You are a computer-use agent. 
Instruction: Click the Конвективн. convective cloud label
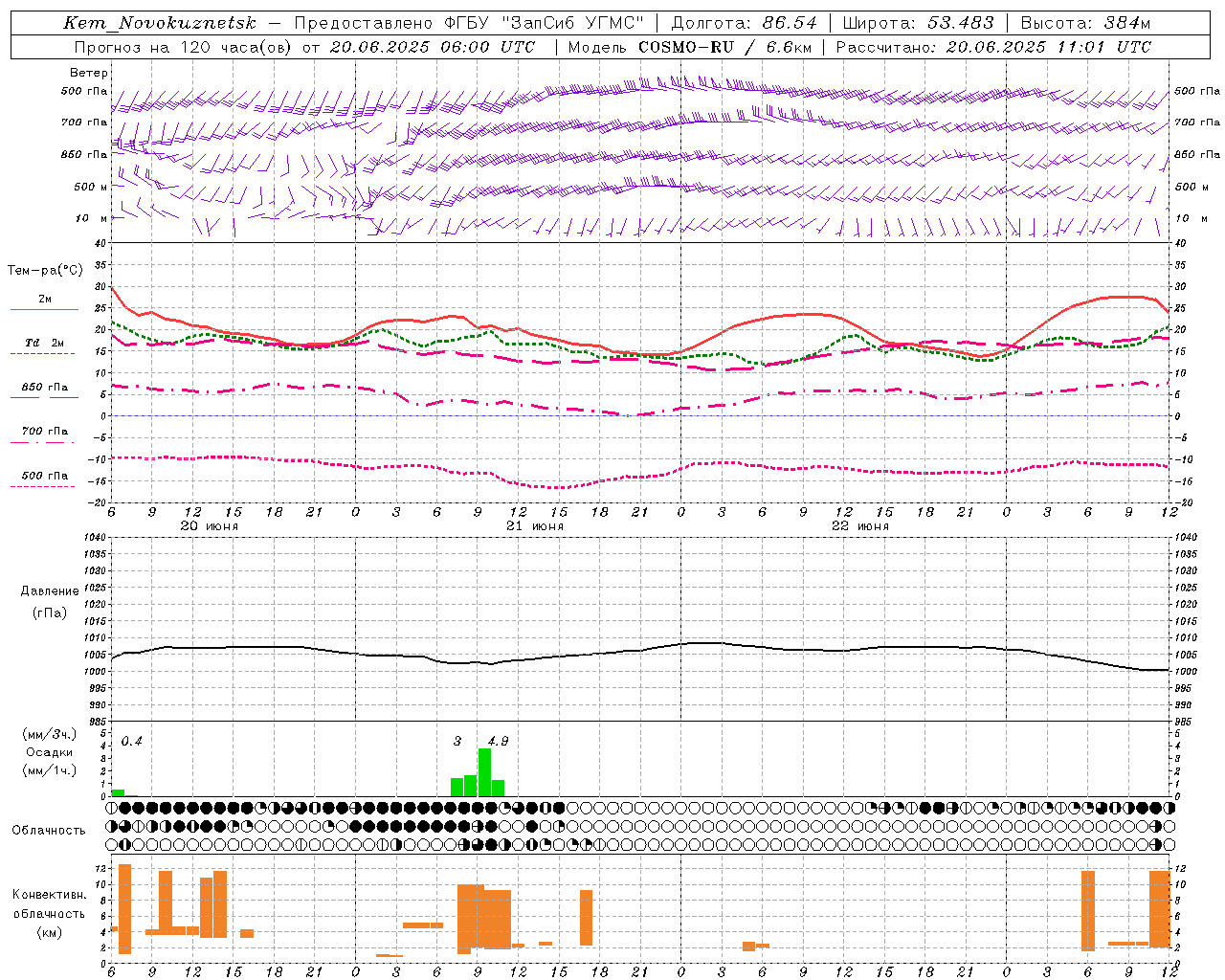(50, 895)
